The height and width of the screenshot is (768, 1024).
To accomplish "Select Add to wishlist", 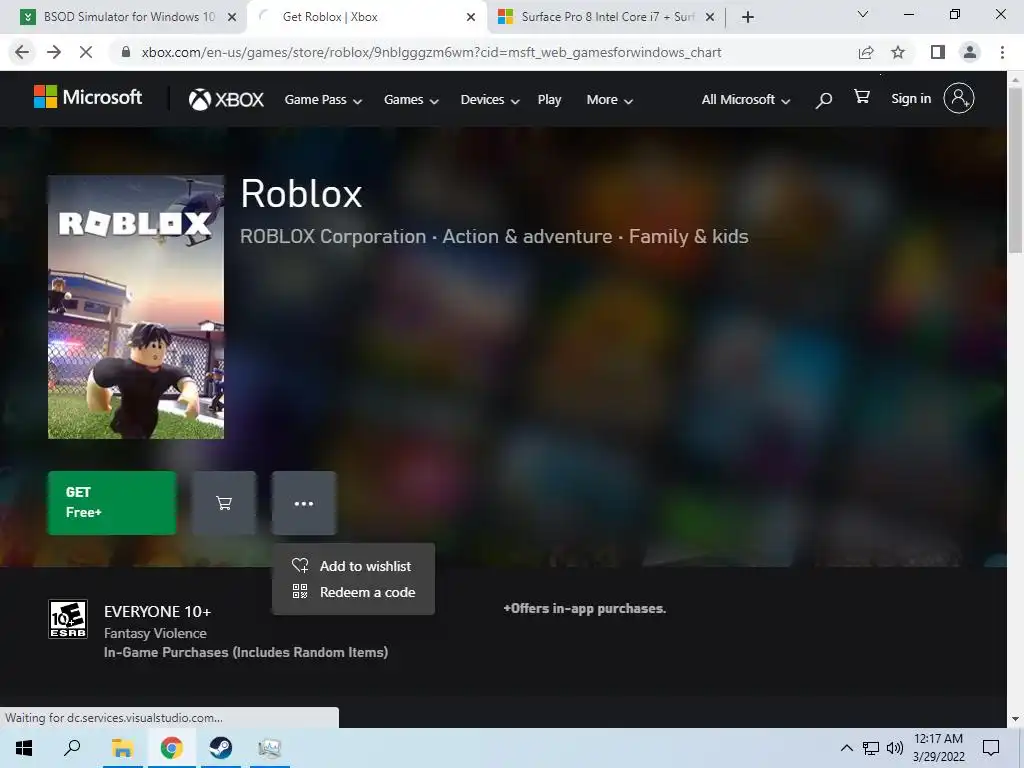I will (x=352, y=566).
